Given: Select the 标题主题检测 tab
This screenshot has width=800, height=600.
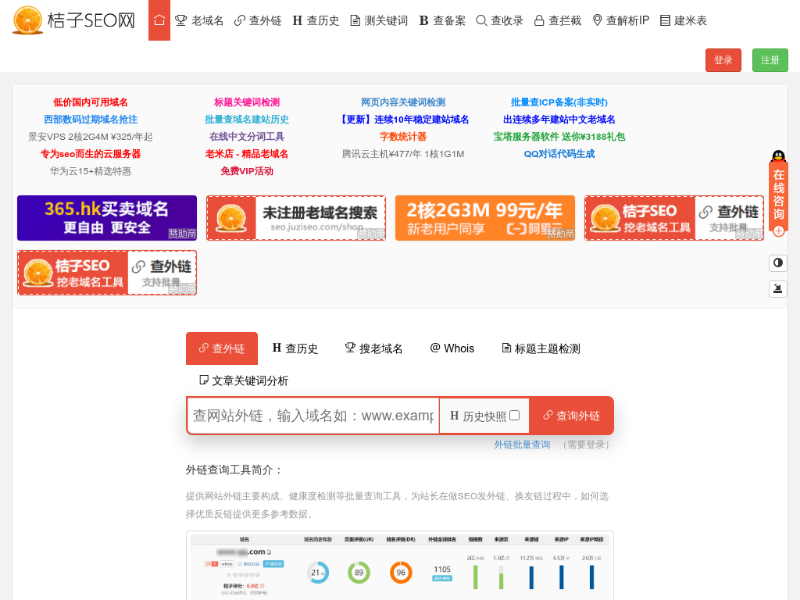Looking at the screenshot, I should click(x=540, y=349).
